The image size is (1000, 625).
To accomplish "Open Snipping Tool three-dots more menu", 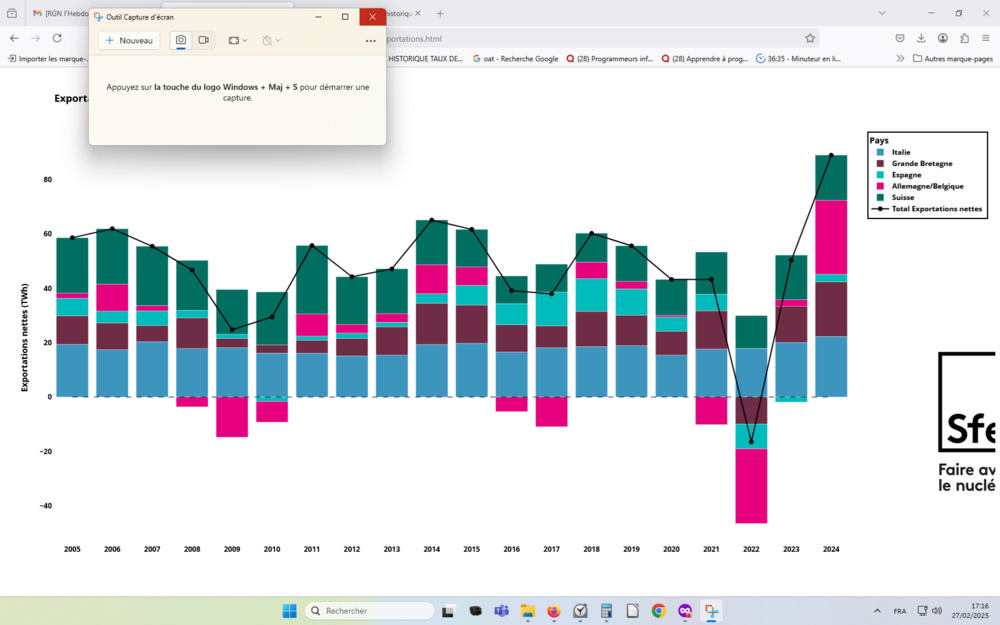I will click(371, 41).
